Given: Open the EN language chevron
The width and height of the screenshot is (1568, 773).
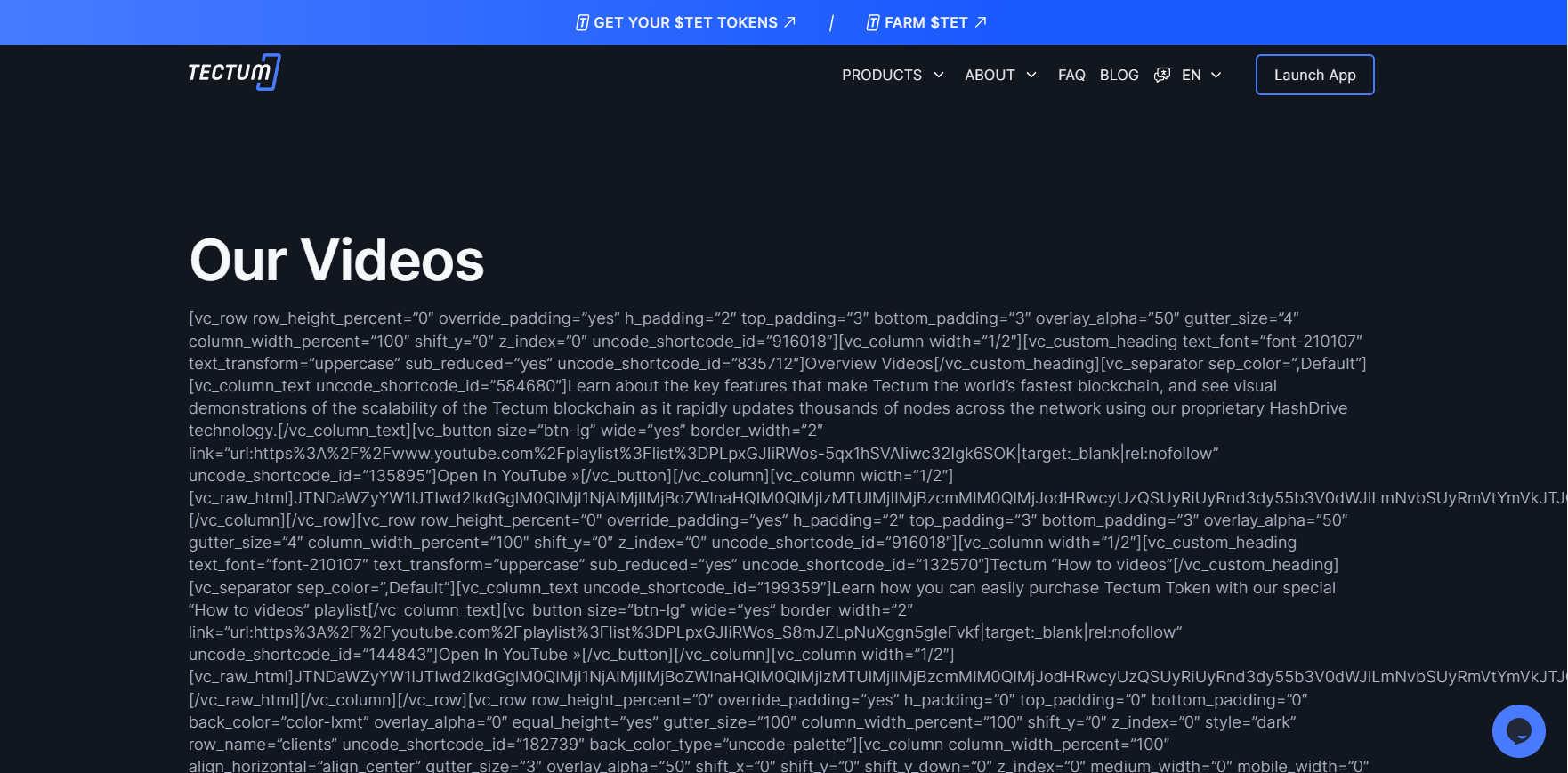Looking at the screenshot, I should (1216, 76).
